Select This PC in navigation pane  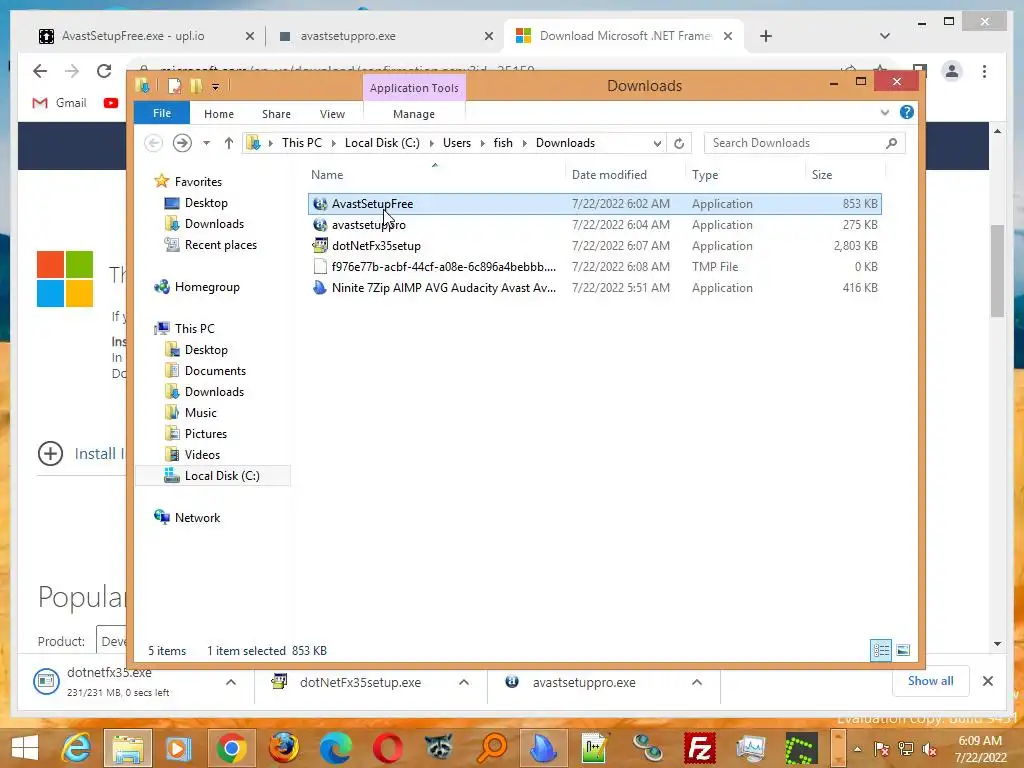(194, 328)
